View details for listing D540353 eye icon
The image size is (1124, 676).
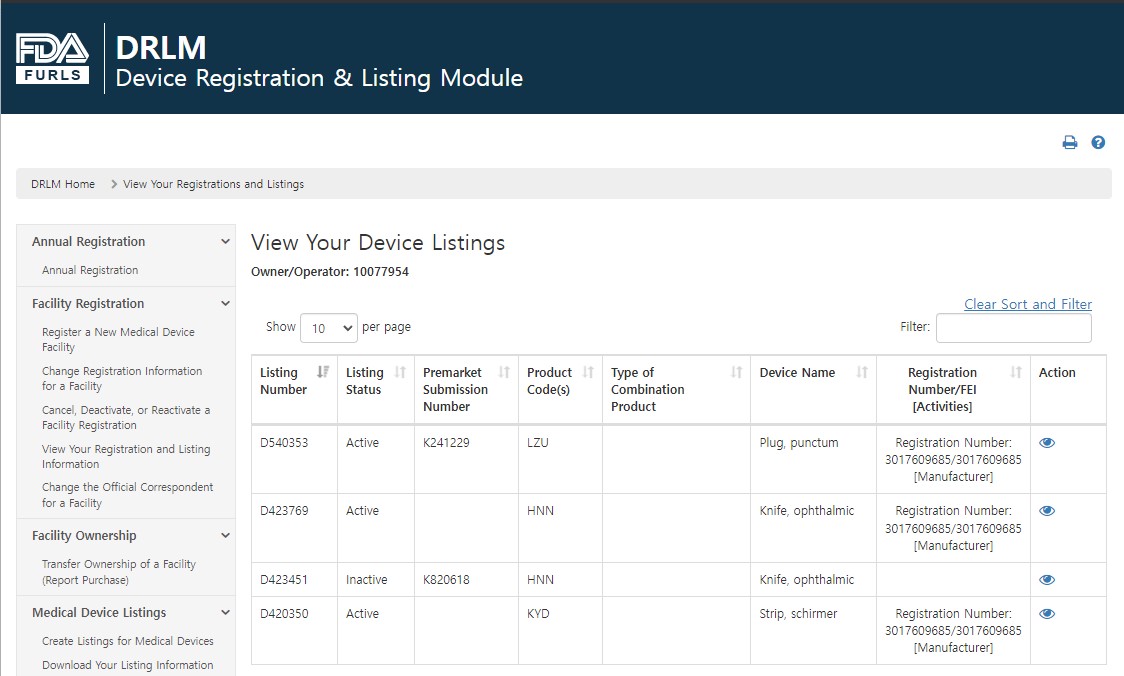1047,443
